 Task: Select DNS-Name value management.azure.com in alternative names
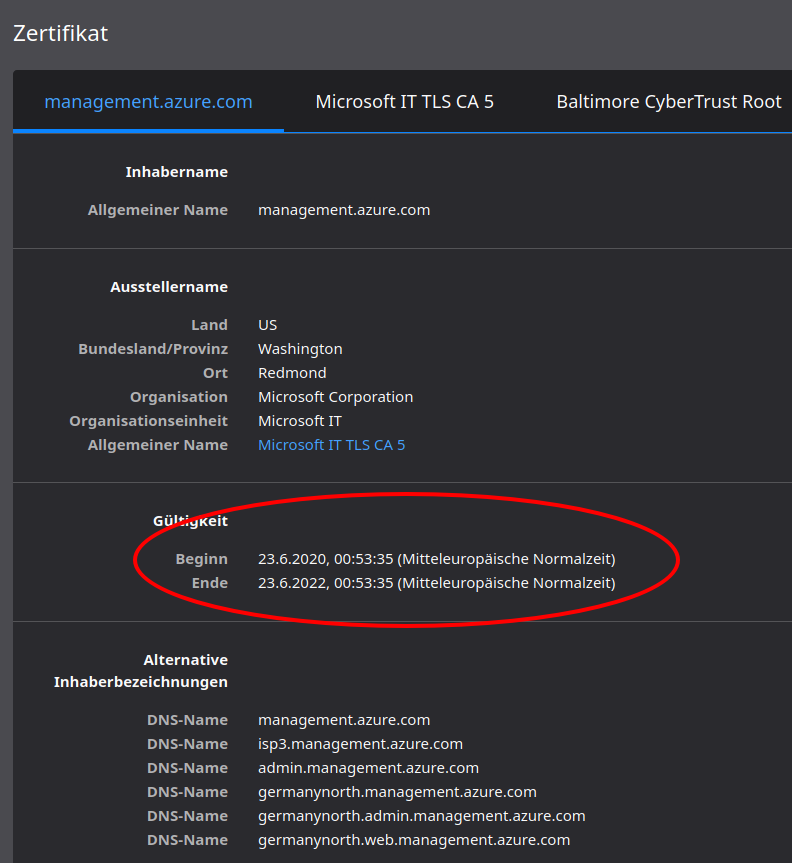pyautogui.click(x=344, y=720)
